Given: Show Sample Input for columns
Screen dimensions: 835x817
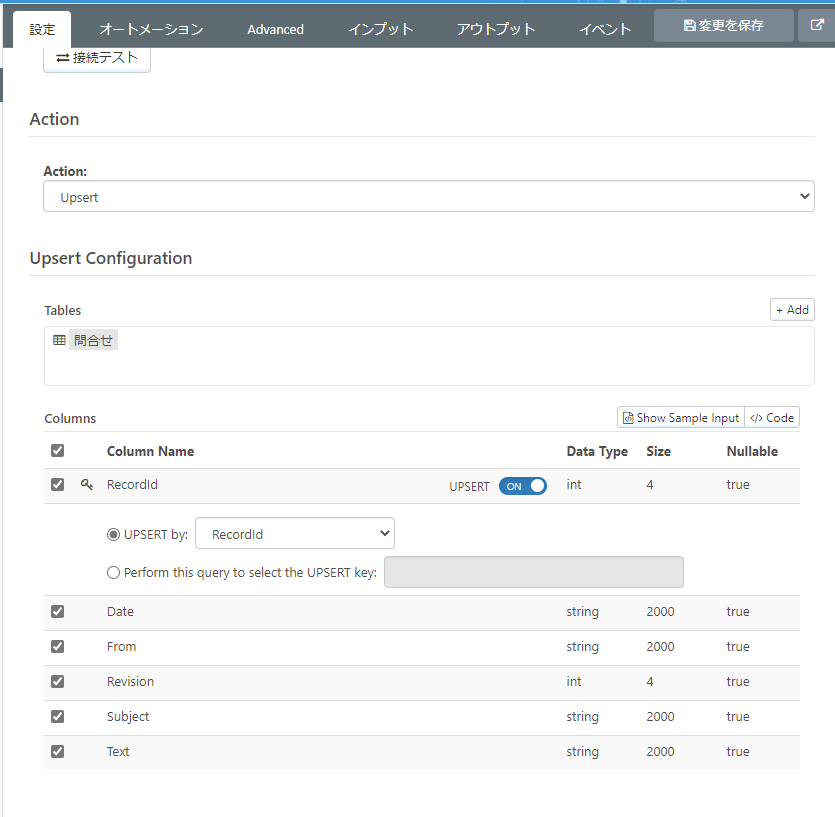Looking at the screenshot, I should pos(681,418).
